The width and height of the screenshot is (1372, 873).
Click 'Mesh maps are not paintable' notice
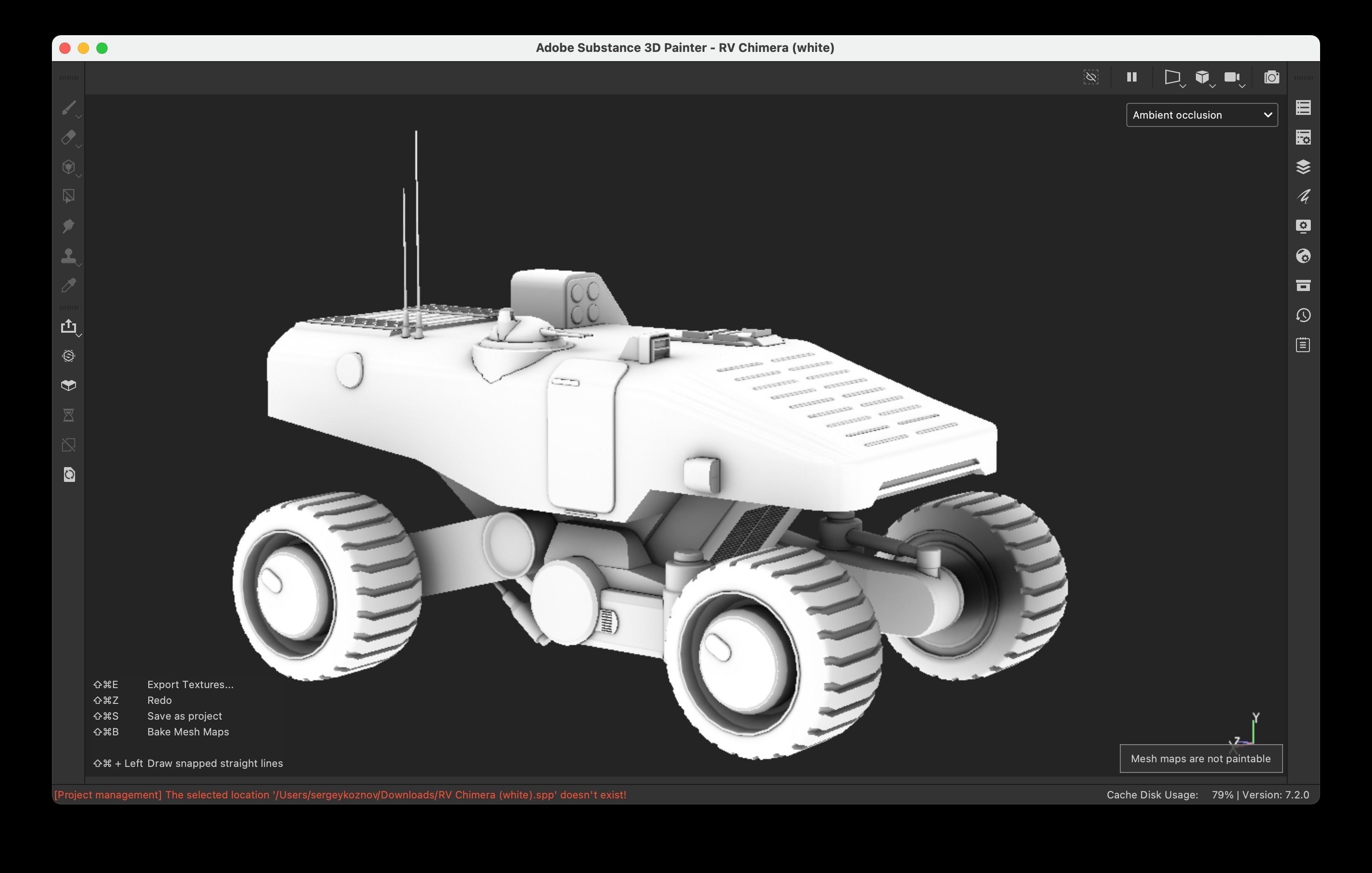tap(1200, 759)
